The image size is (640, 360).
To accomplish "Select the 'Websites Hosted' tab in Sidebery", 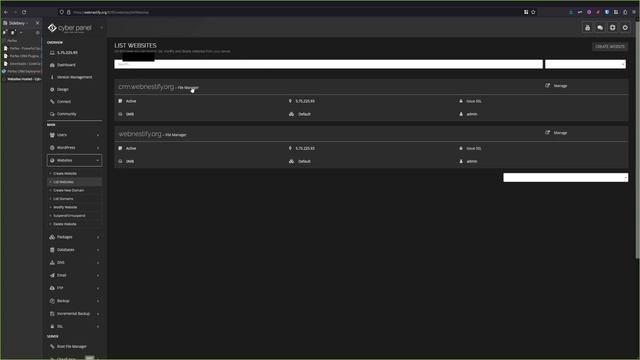I will pos(22,79).
